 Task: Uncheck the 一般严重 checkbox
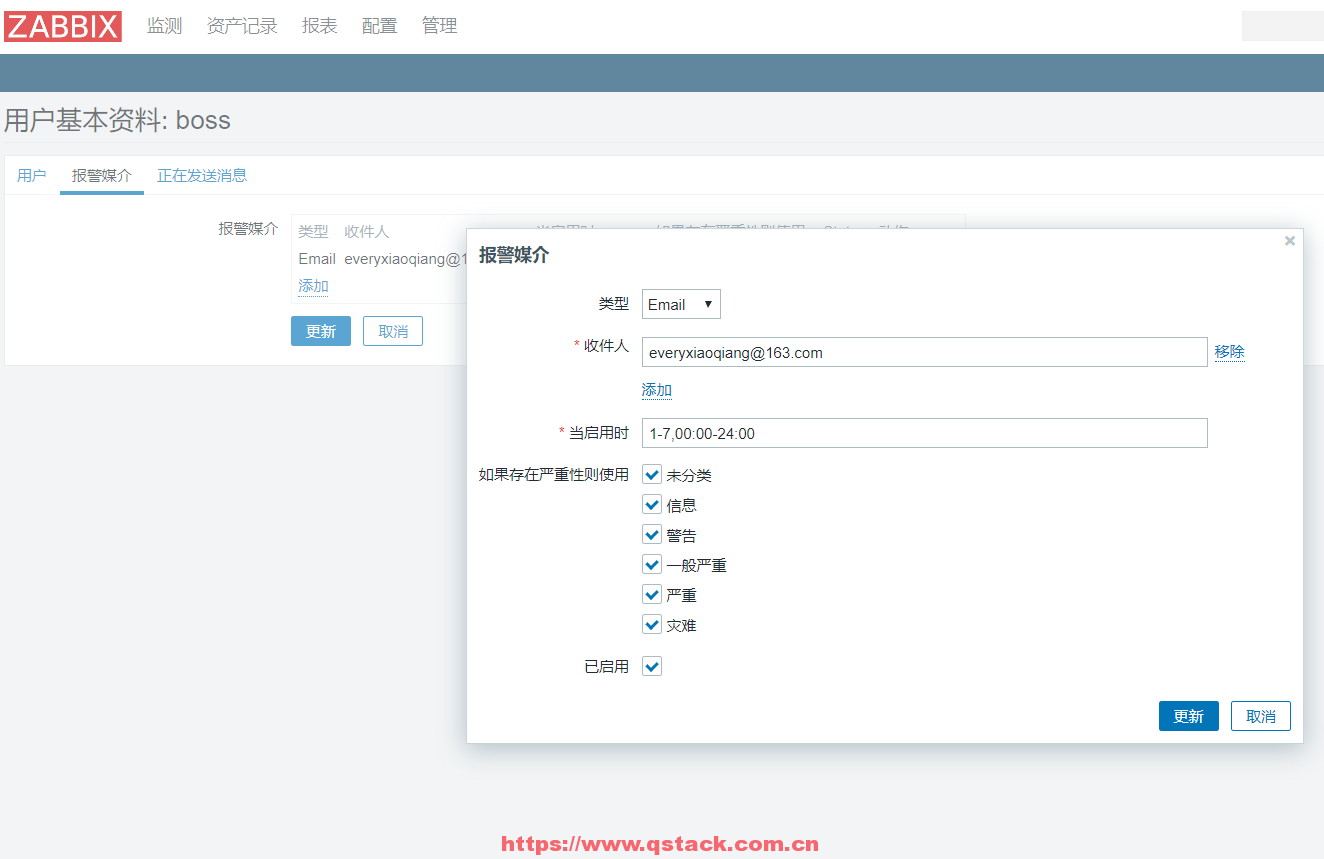652,565
